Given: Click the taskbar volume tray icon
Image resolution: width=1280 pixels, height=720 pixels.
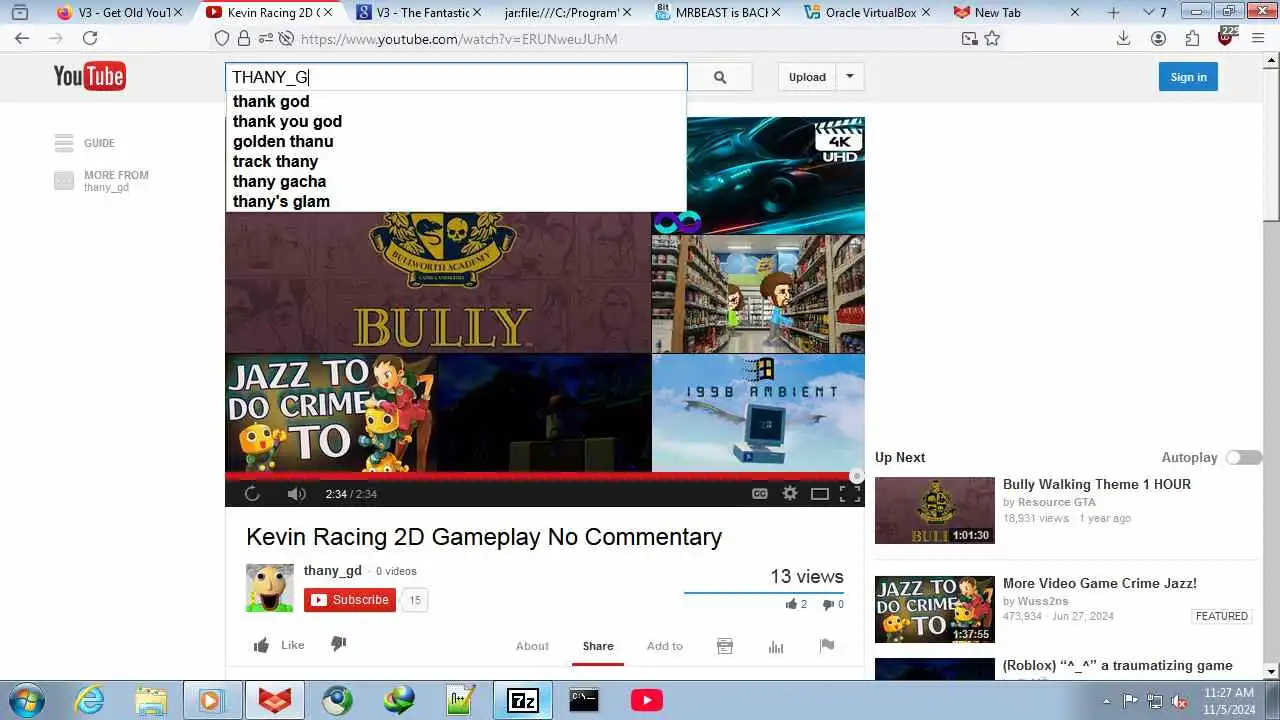Looking at the screenshot, I should point(1180,701).
